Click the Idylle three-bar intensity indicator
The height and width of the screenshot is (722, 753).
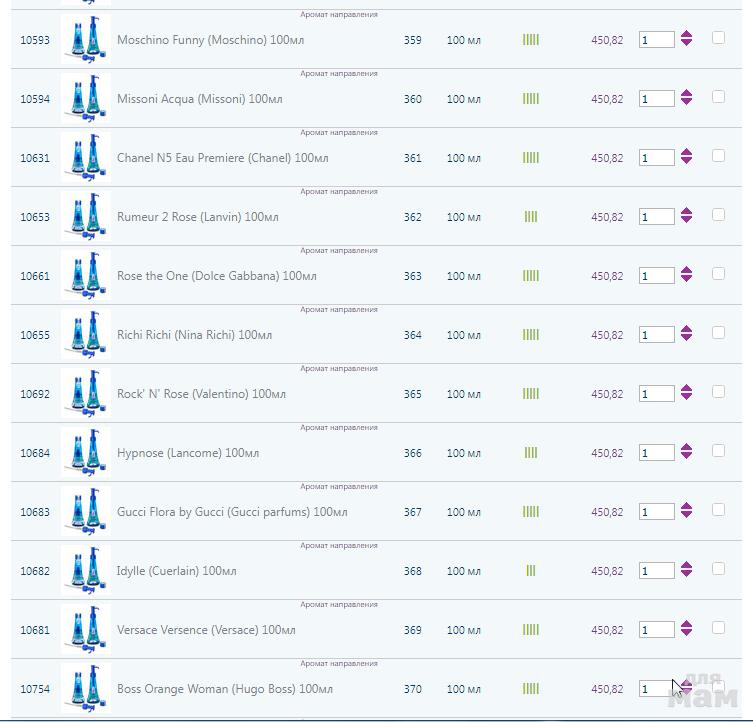click(531, 571)
